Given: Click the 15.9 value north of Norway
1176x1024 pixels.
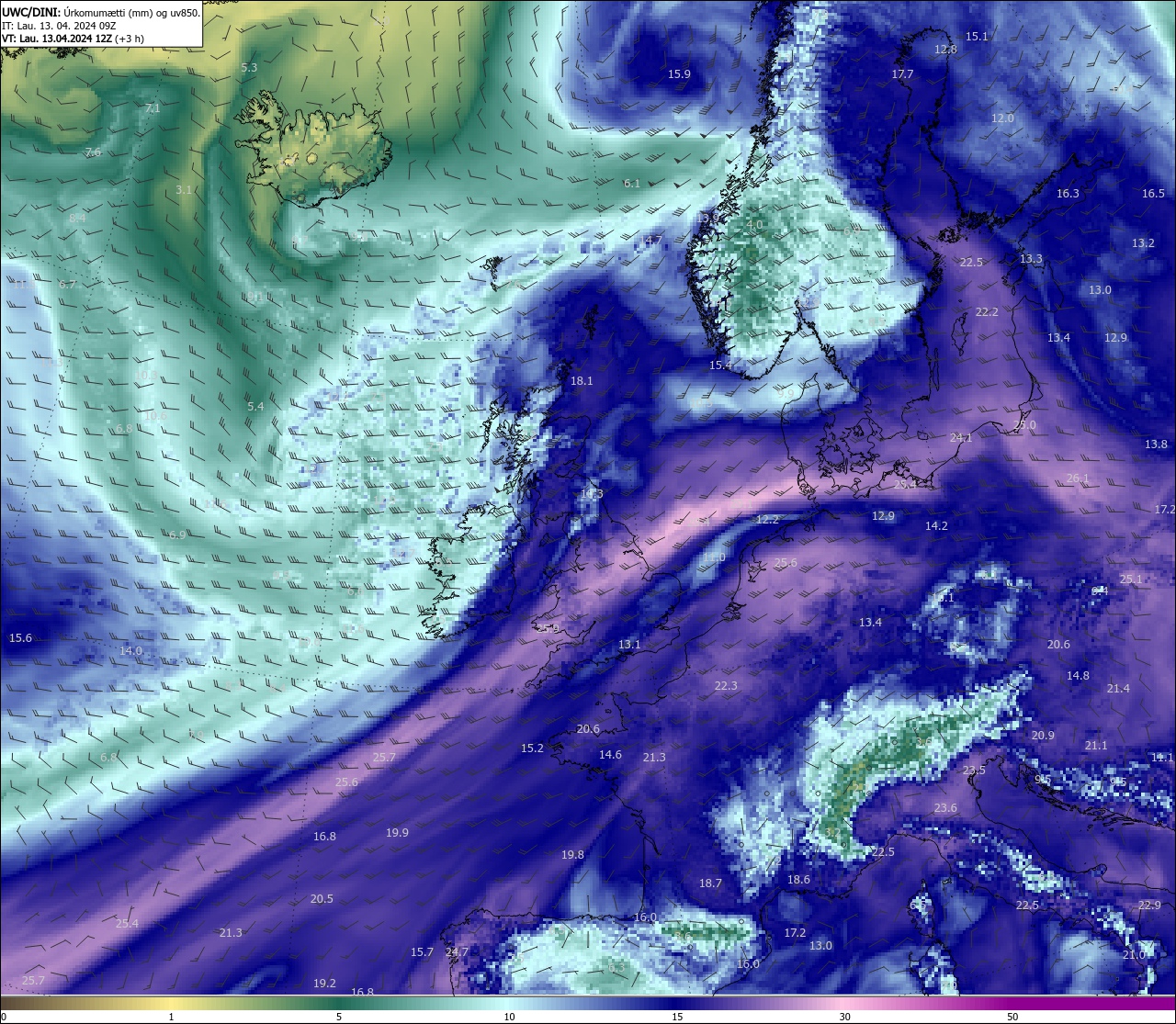Looking at the screenshot, I should click(679, 74).
